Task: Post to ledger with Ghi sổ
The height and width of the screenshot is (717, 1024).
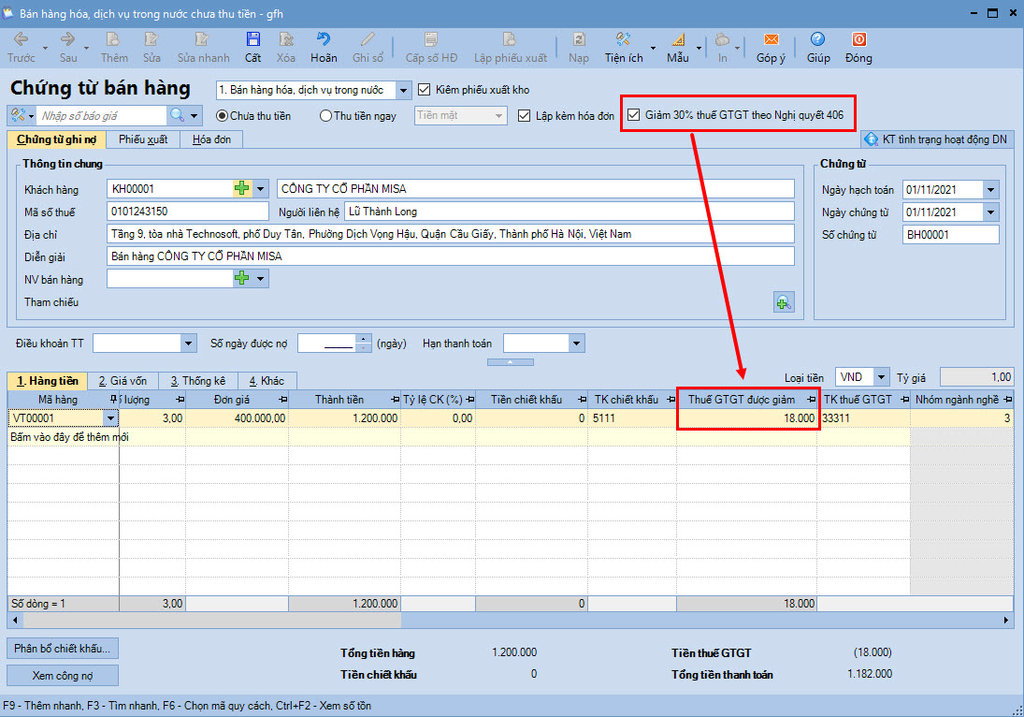Action: coord(368,48)
